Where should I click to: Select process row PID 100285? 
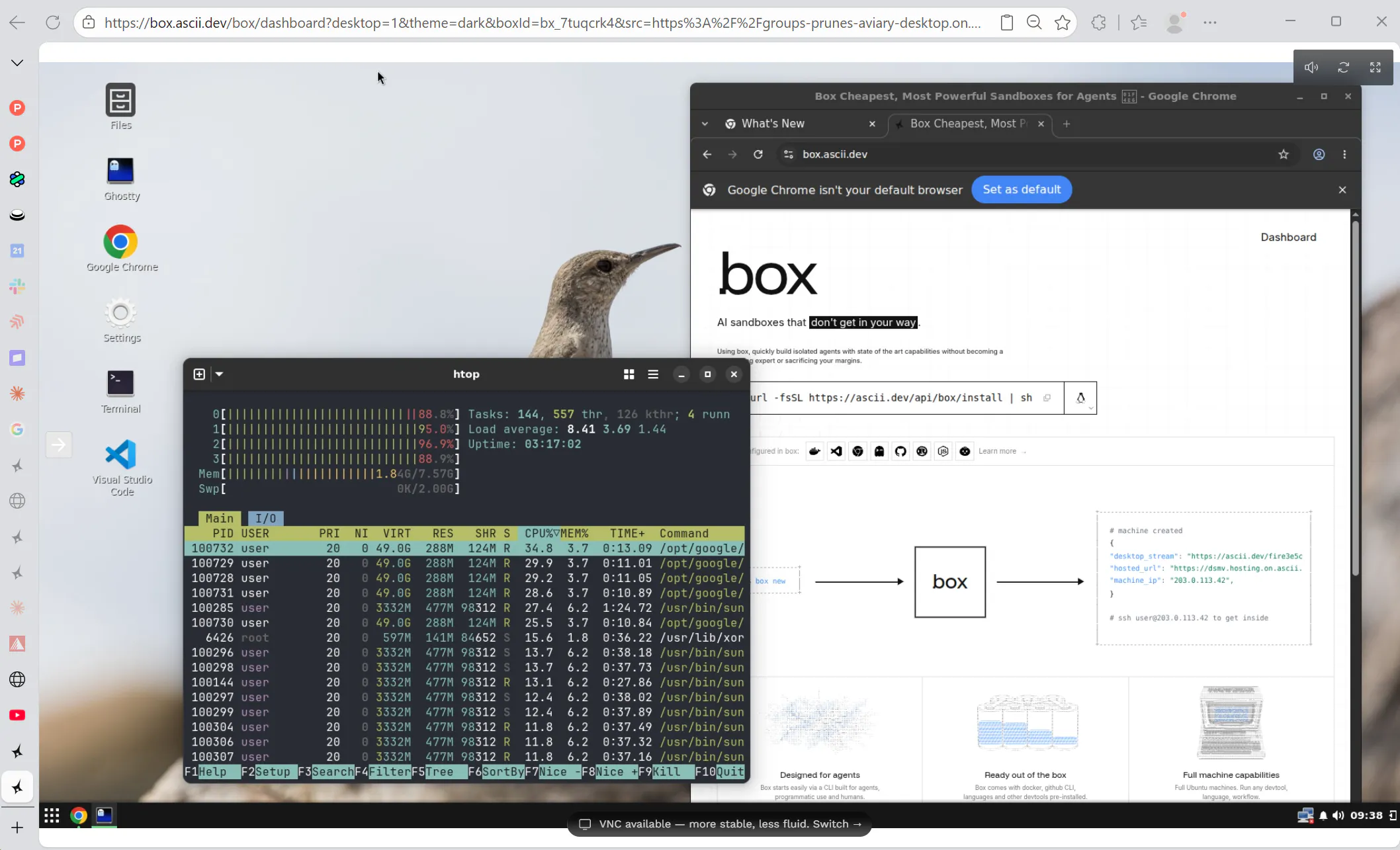point(464,608)
